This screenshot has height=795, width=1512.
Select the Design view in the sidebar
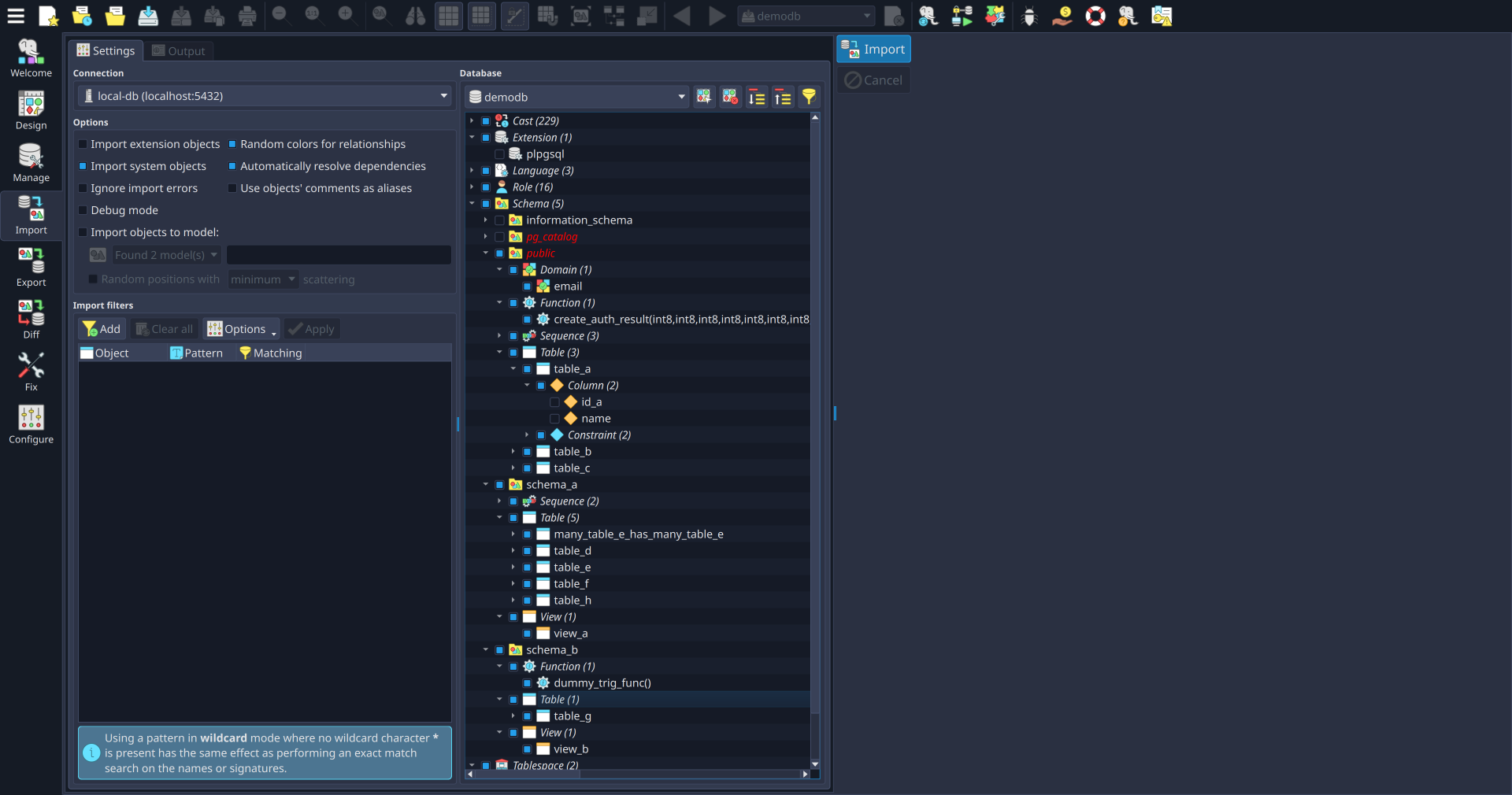pyautogui.click(x=31, y=110)
